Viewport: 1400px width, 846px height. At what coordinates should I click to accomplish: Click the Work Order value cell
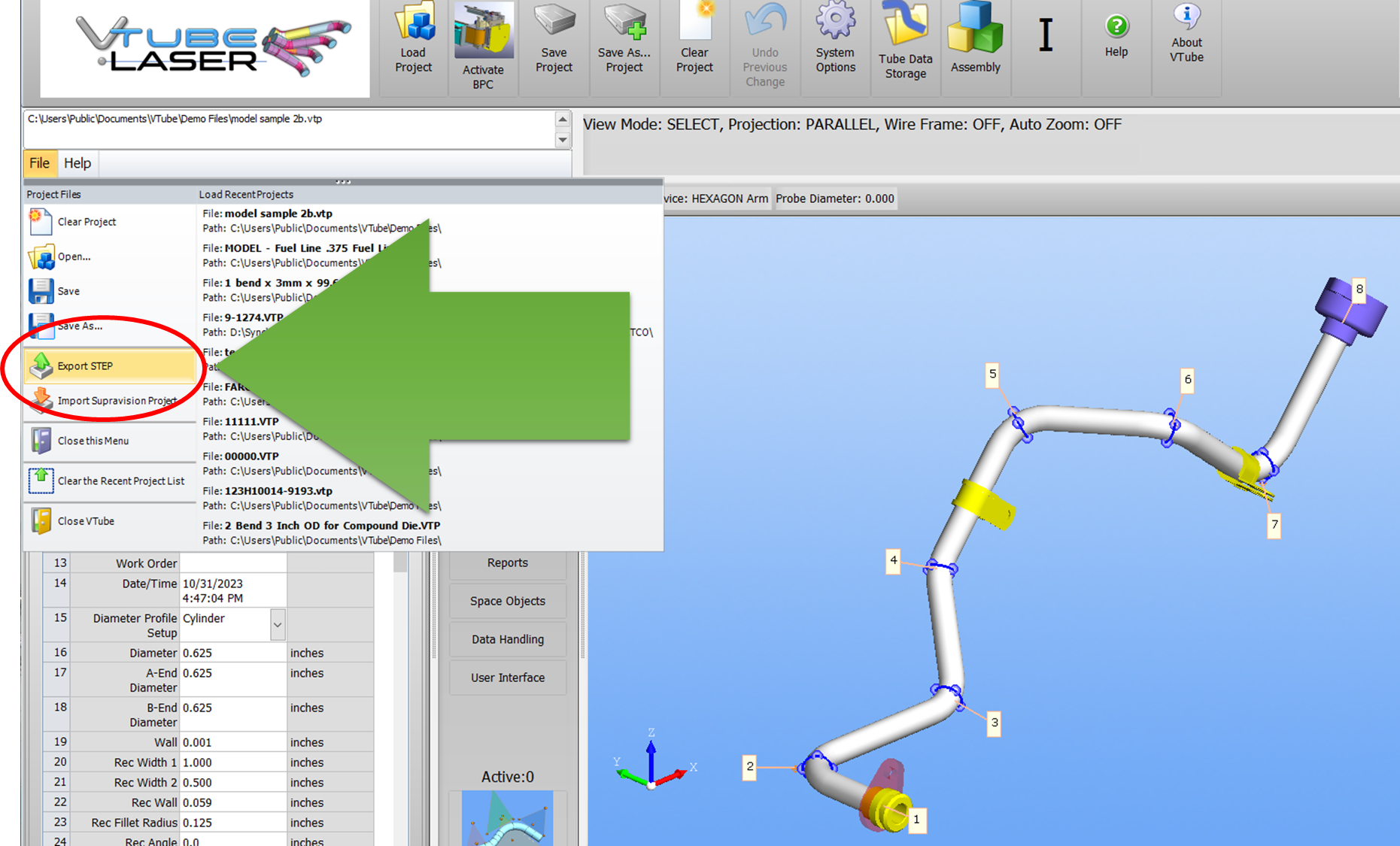(233, 563)
